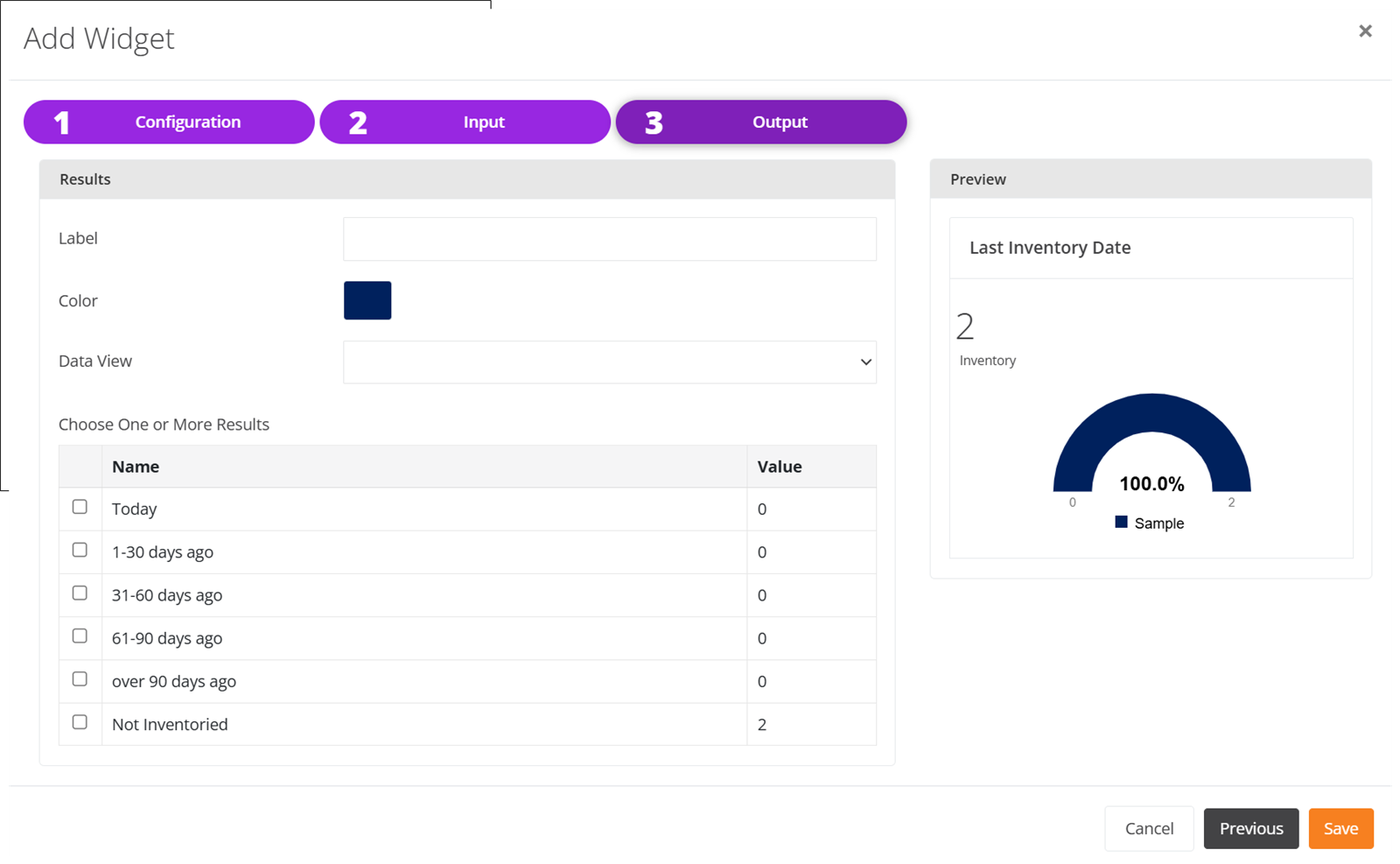Go to the Input step
The width and height of the screenshot is (1400, 864).
[x=465, y=122]
